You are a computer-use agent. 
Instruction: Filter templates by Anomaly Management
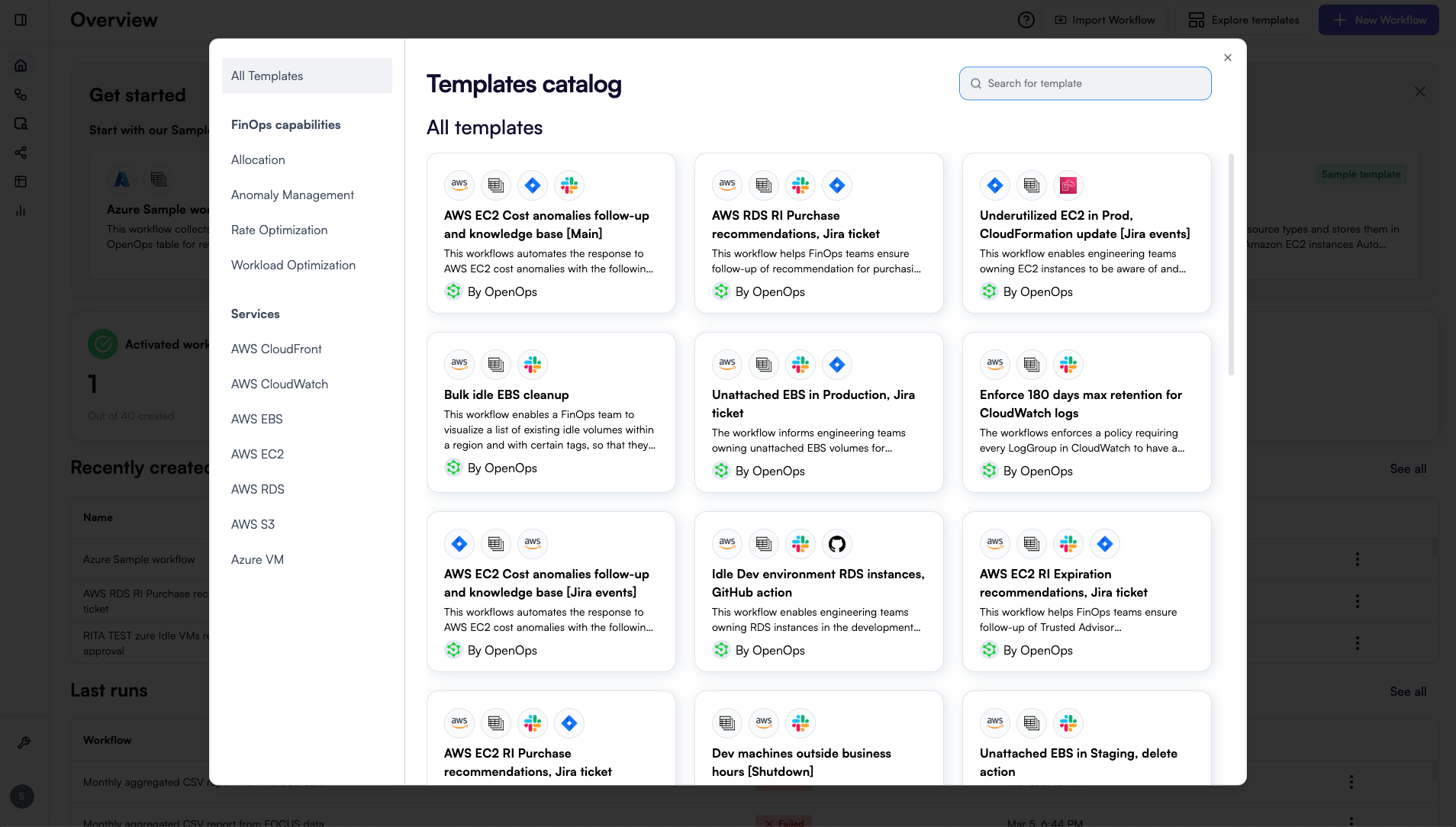292,195
